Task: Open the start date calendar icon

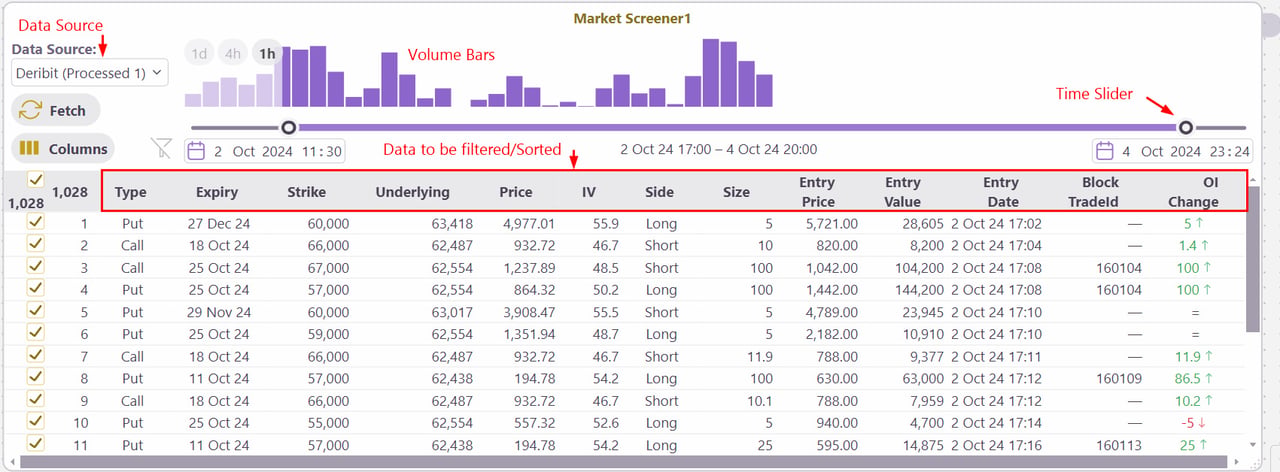Action: [197, 151]
